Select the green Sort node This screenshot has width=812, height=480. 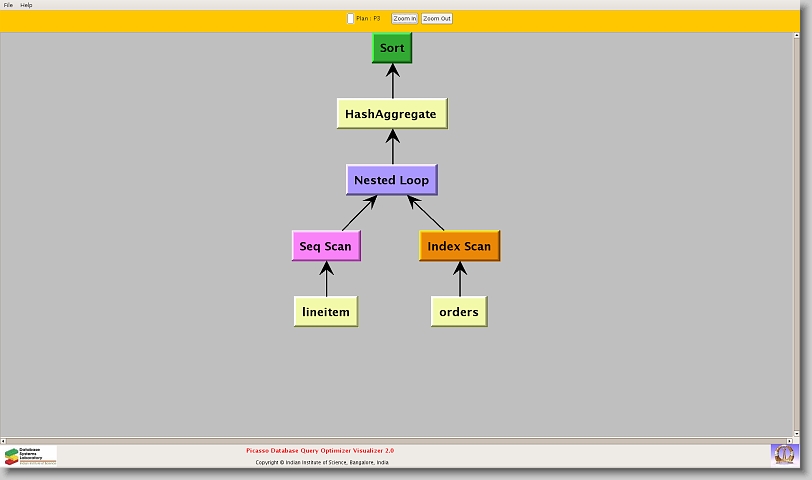coord(392,48)
